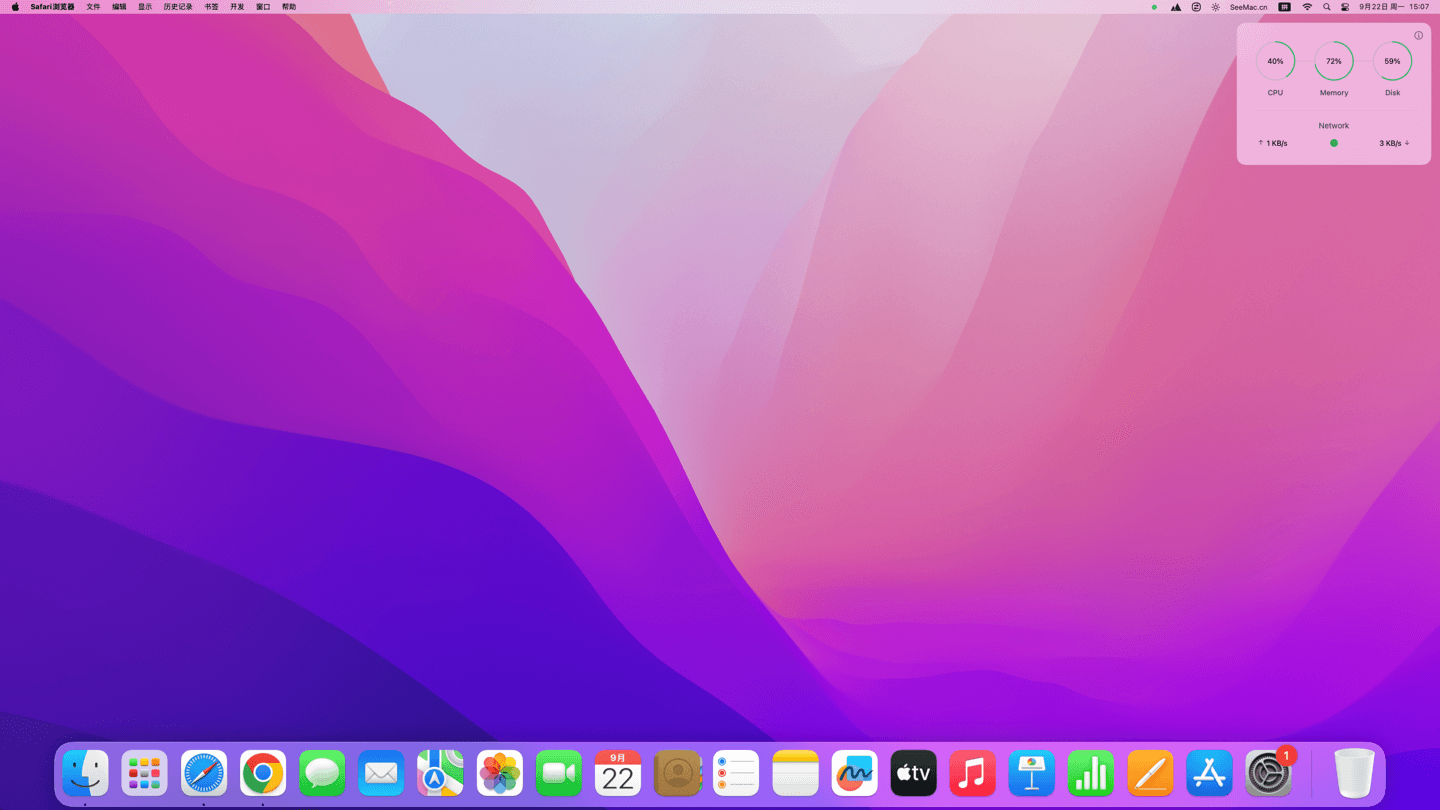This screenshot has height=810, width=1440.
Task: Open the Apple TV app
Action: coord(913,773)
